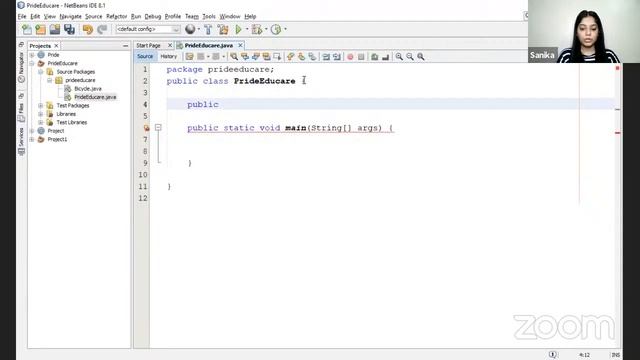The image size is (640, 360).
Task: Open dropdown arrow next to Run Project
Action: tap(247, 29)
